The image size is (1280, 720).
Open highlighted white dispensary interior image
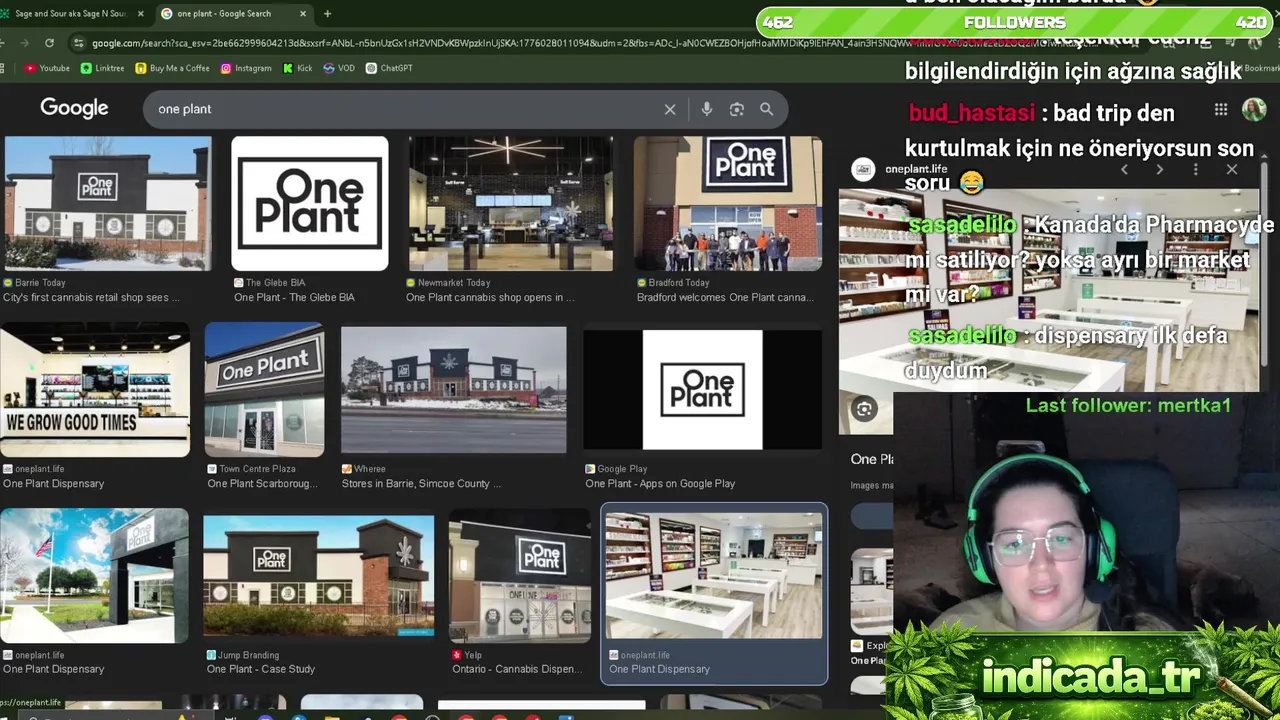coord(714,576)
